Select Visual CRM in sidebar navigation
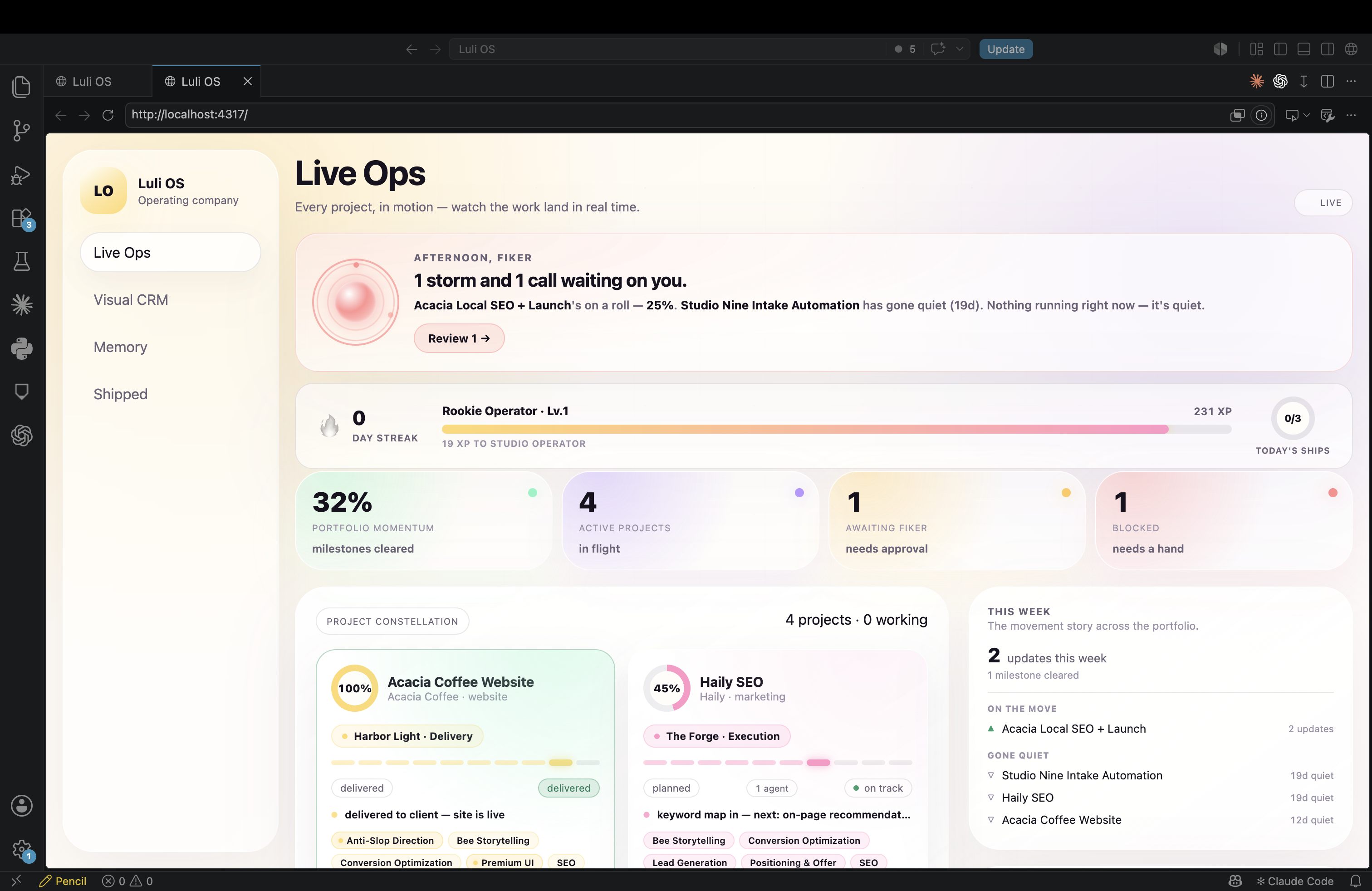 tap(131, 300)
